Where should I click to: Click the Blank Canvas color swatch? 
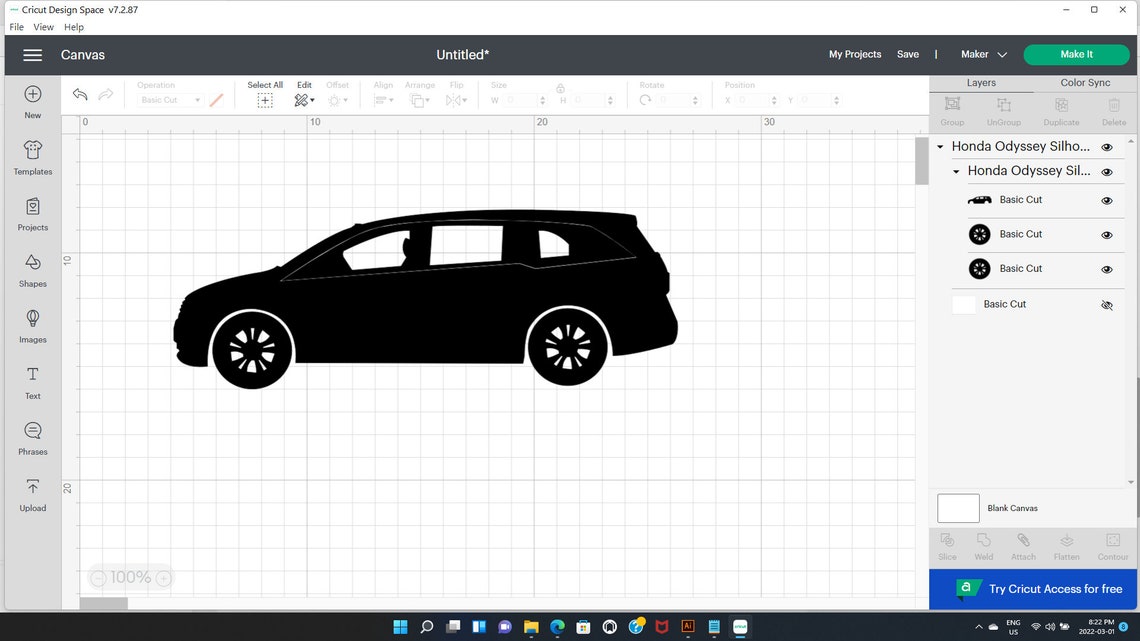(957, 508)
